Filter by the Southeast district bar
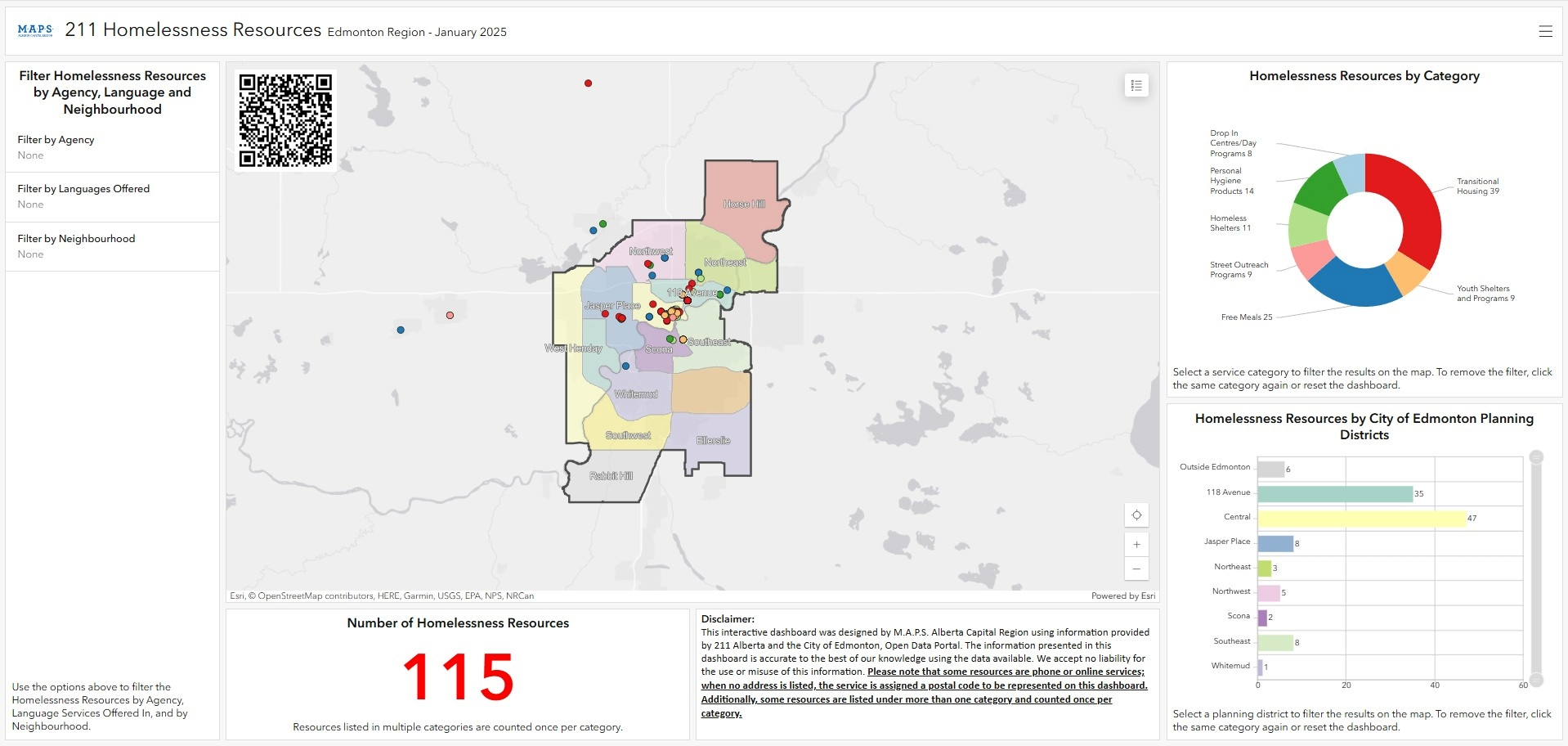The image size is (1568, 746). [x=1275, y=643]
